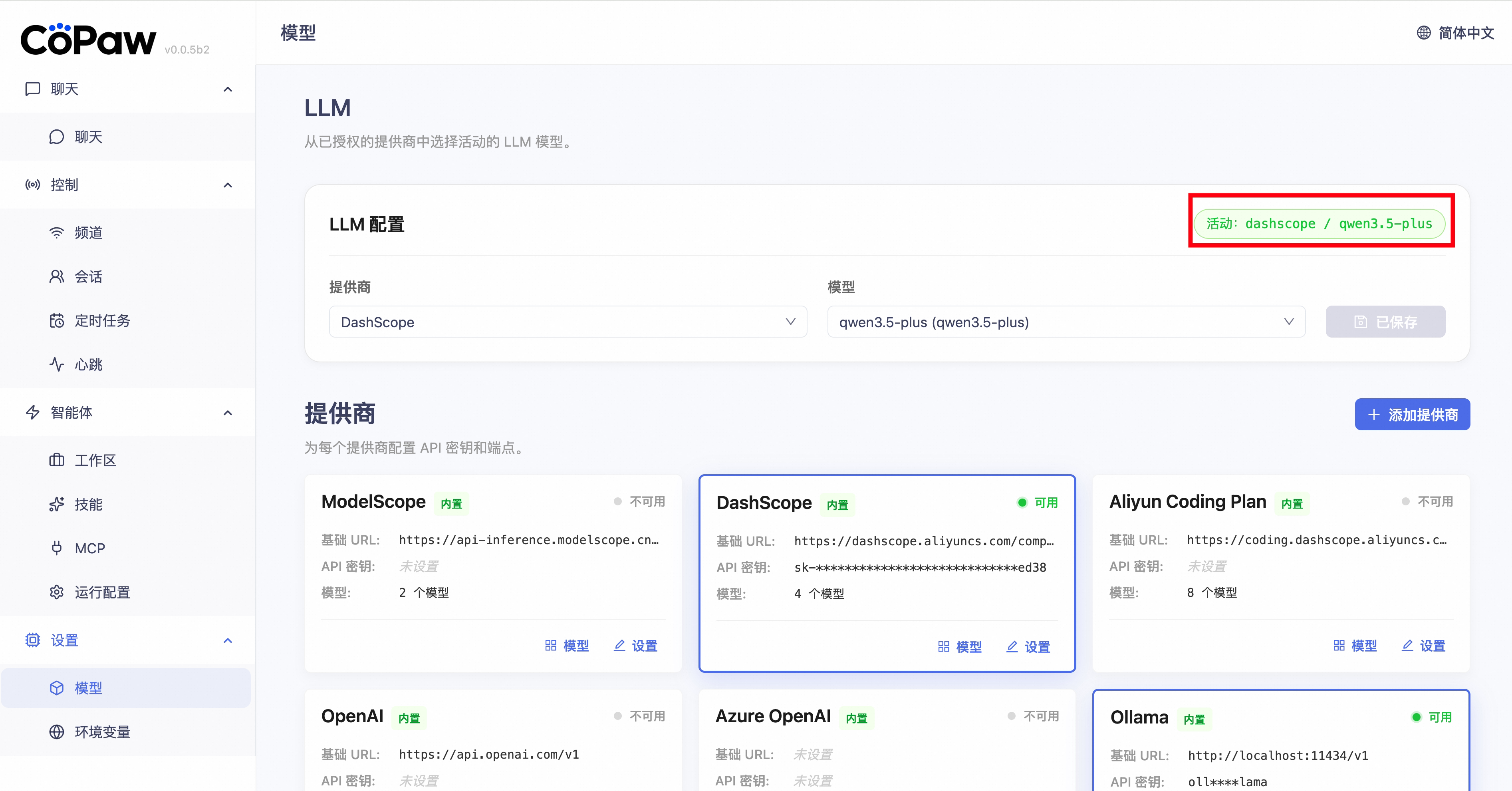Open the 提供商 DashScope dropdown
1512x791 pixels.
pyautogui.click(x=567, y=322)
